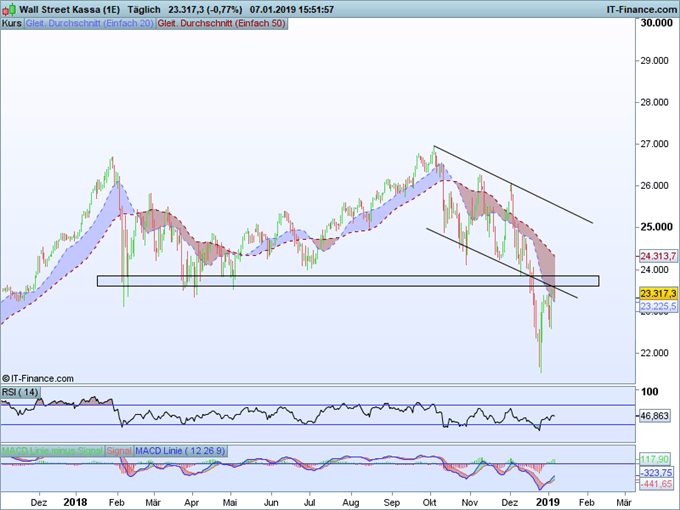Click the Mai label on time axis
This screenshot has height=510, width=680.
(230, 502)
